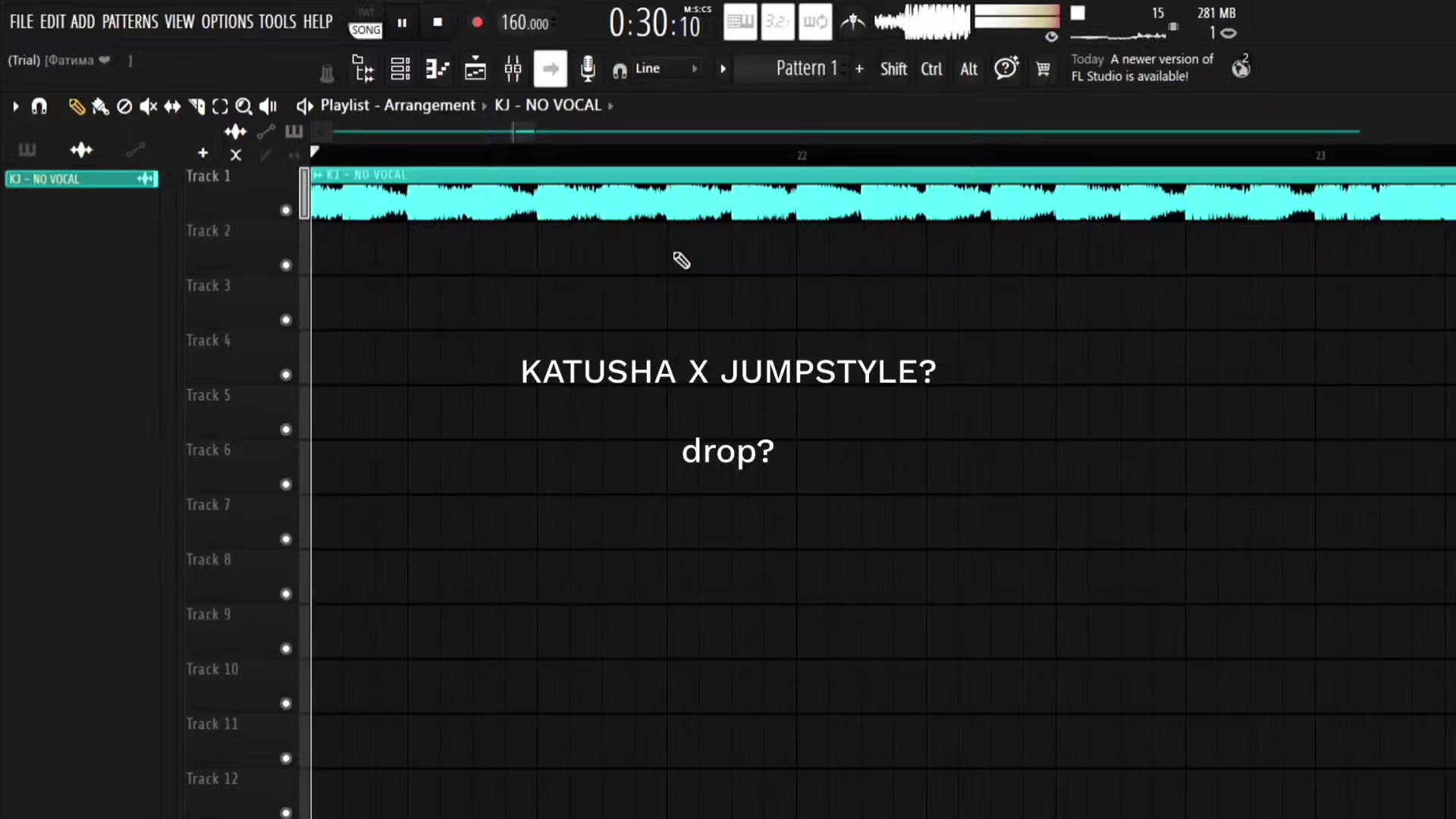Click the waveform icon in picker panel

[x=81, y=150]
